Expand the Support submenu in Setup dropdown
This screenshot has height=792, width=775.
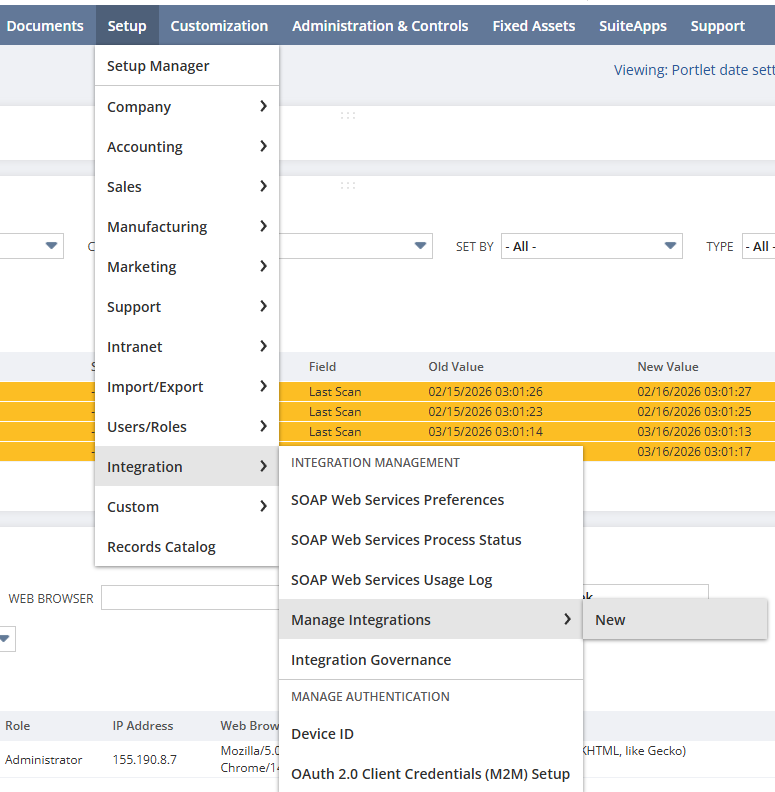click(187, 307)
